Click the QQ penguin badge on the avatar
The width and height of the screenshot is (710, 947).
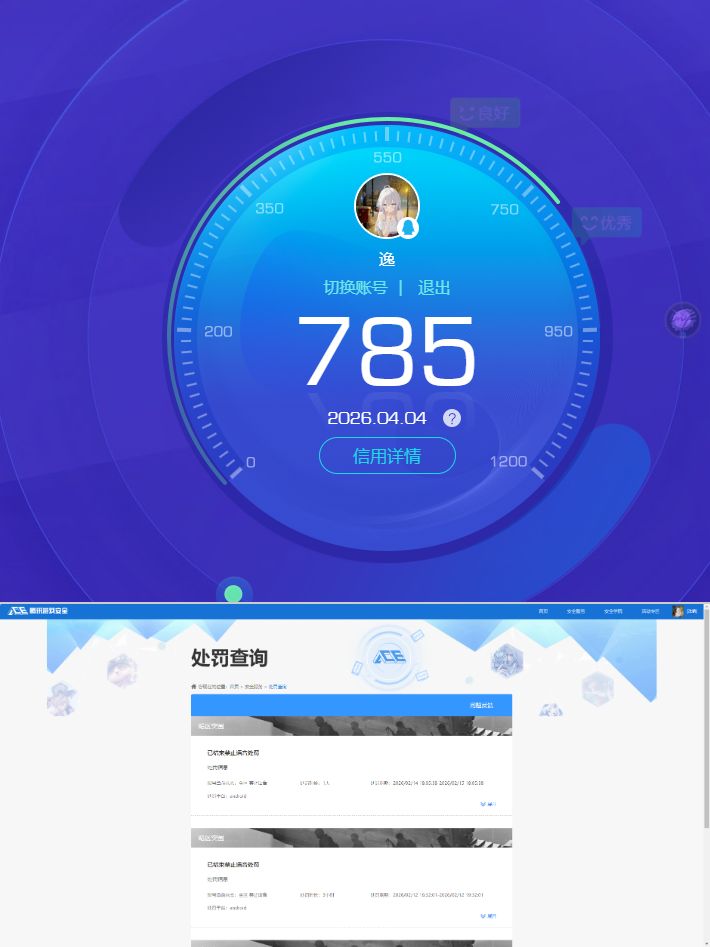(x=409, y=228)
